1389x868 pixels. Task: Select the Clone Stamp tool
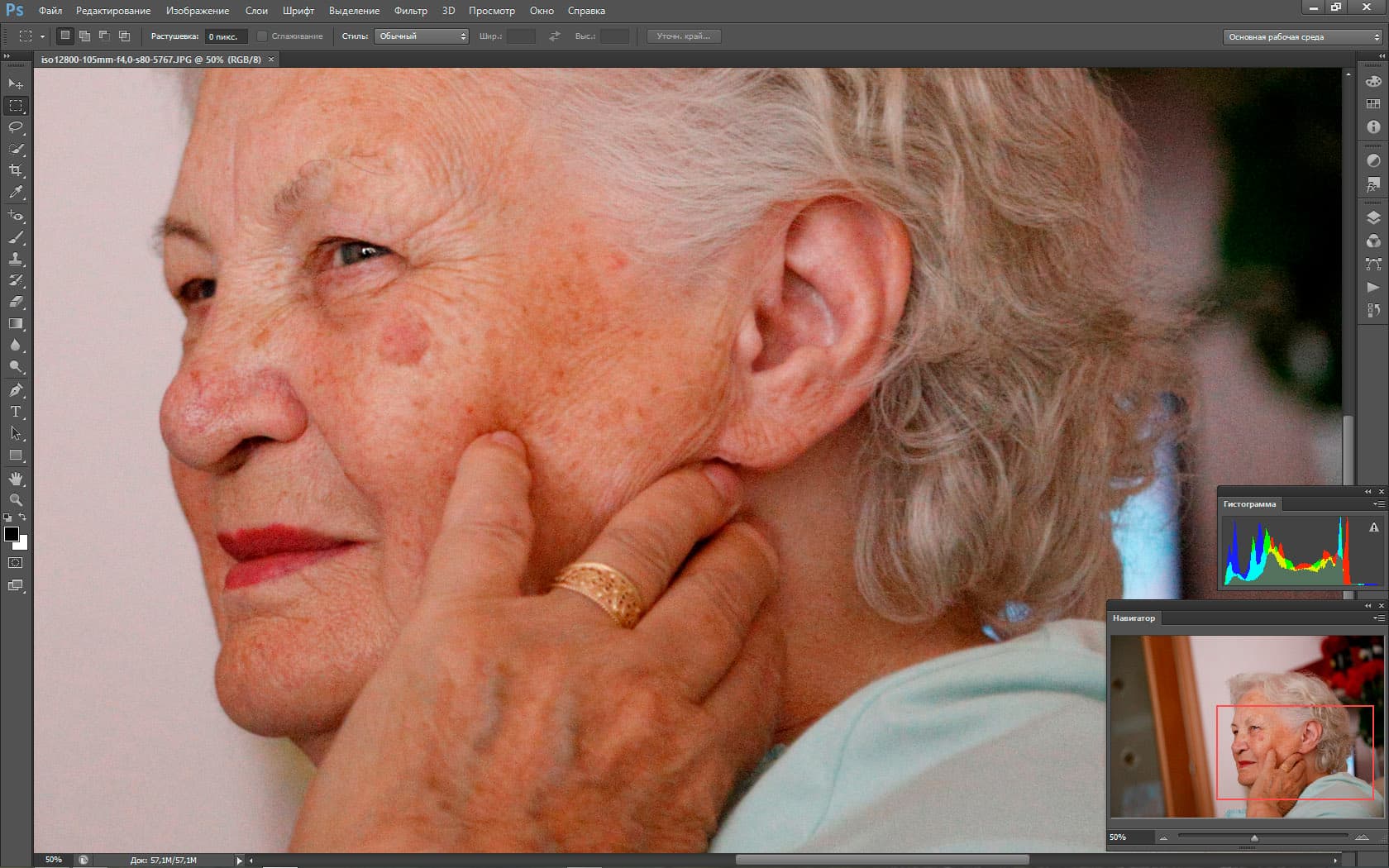pyautogui.click(x=16, y=259)
